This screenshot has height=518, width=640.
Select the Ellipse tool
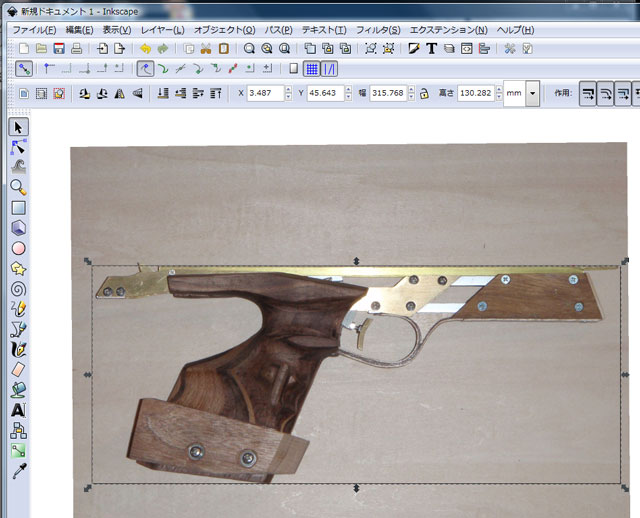pos(18,248)
